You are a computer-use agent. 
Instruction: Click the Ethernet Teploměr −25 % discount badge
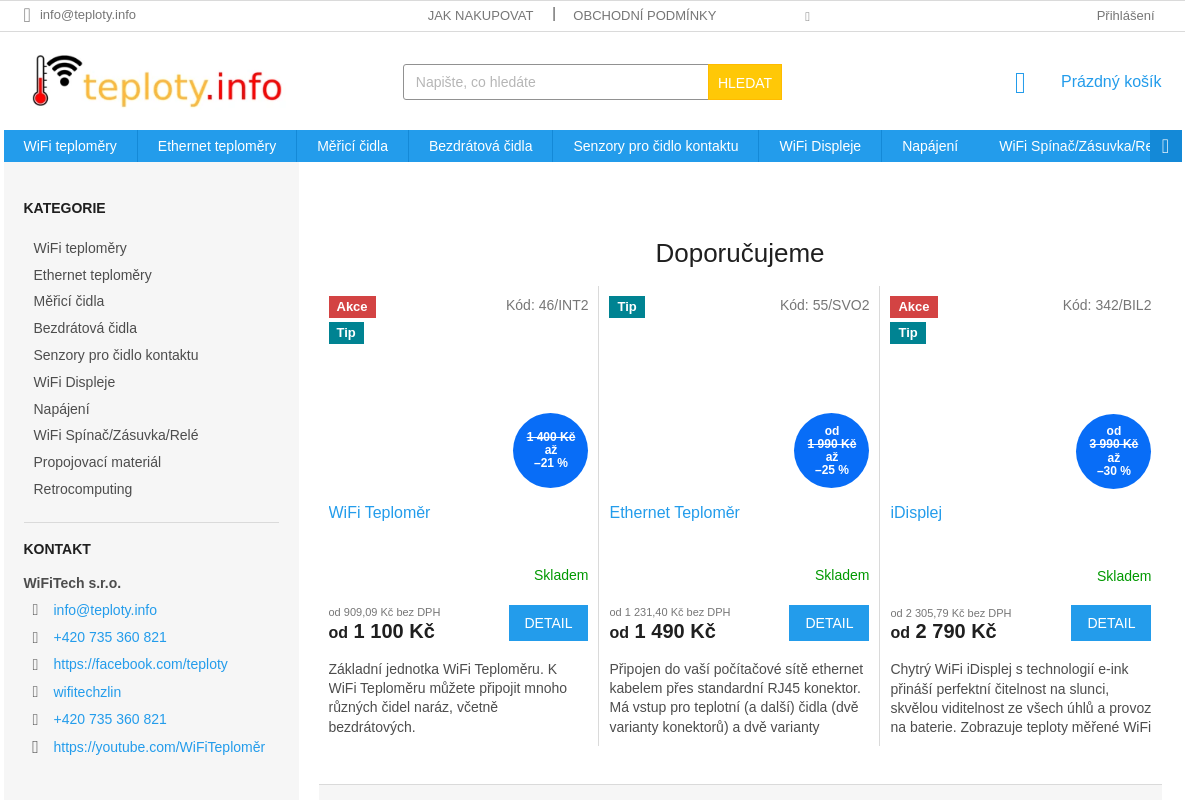point(831,450)
